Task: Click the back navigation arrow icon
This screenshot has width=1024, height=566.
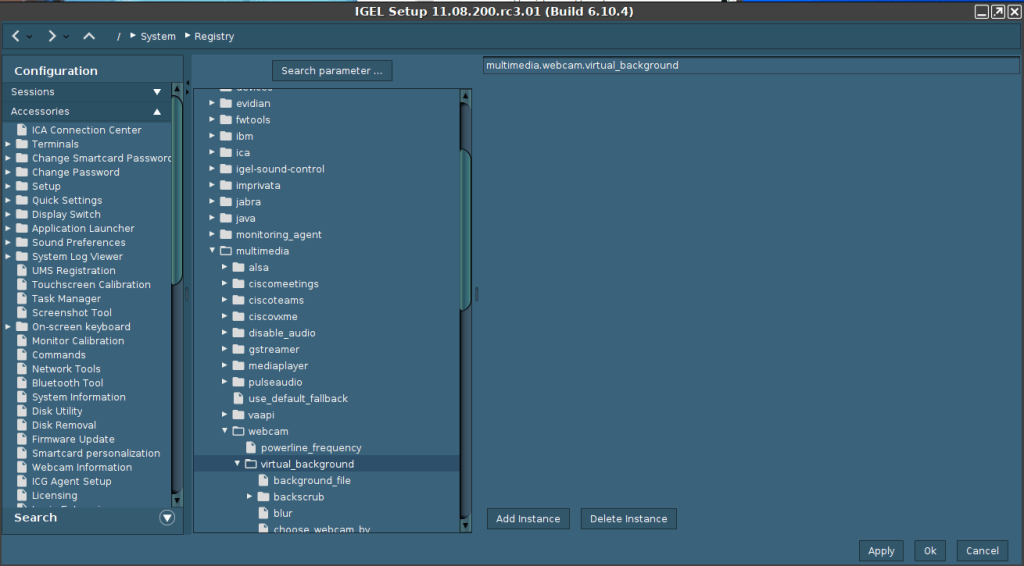Action: [16, 36]
